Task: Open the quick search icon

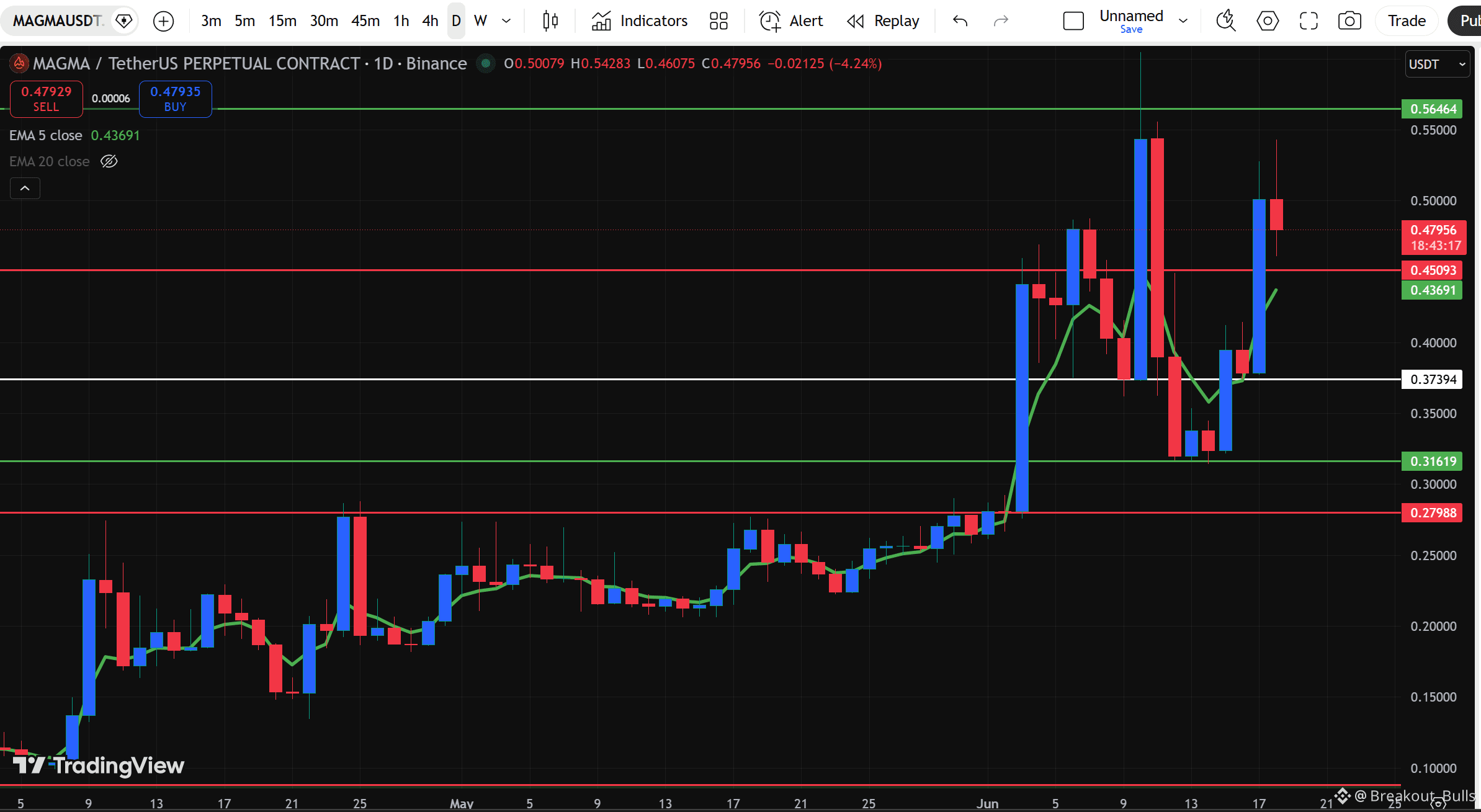Action: pos(1225,21)
